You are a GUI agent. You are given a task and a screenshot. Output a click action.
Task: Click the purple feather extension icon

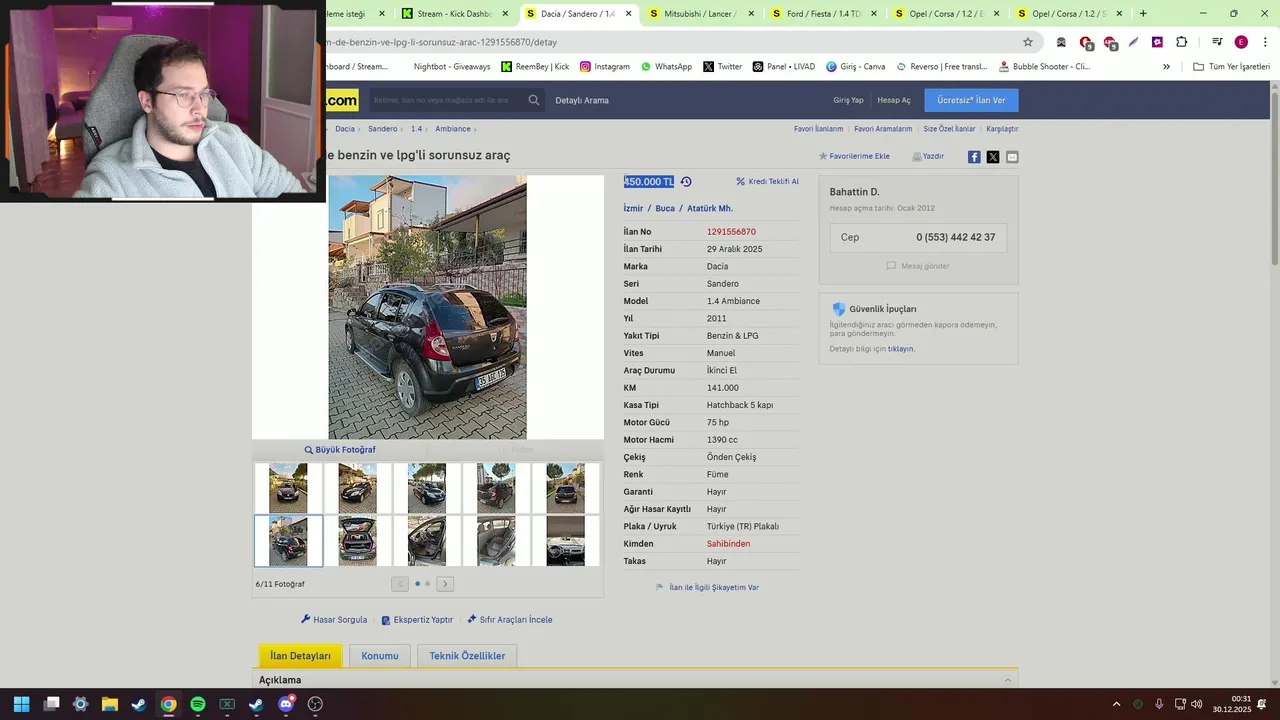coord(1133,42)
